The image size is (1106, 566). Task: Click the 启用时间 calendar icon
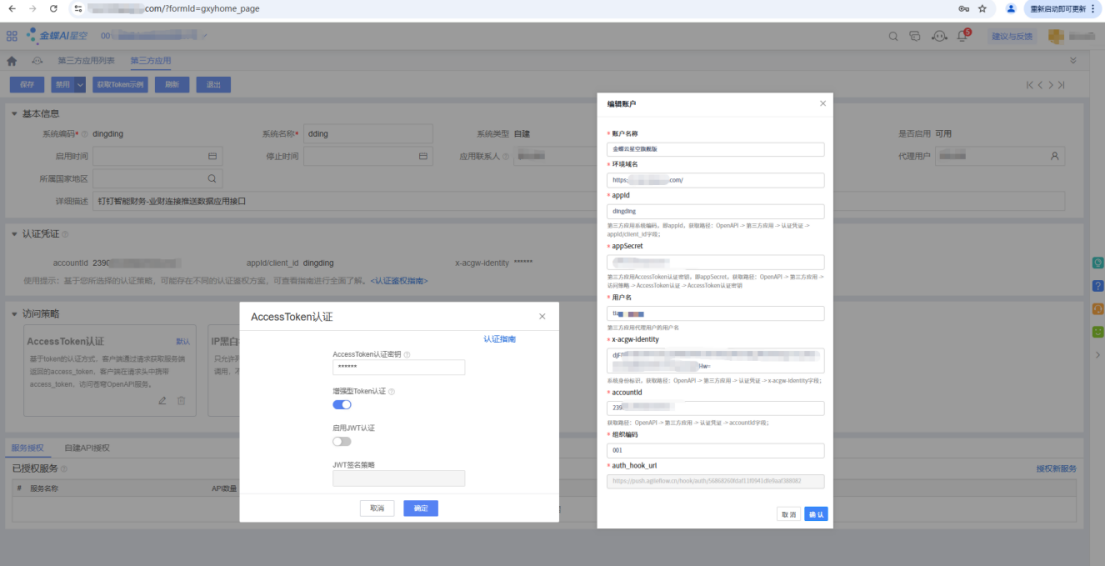tap(212, 156)
